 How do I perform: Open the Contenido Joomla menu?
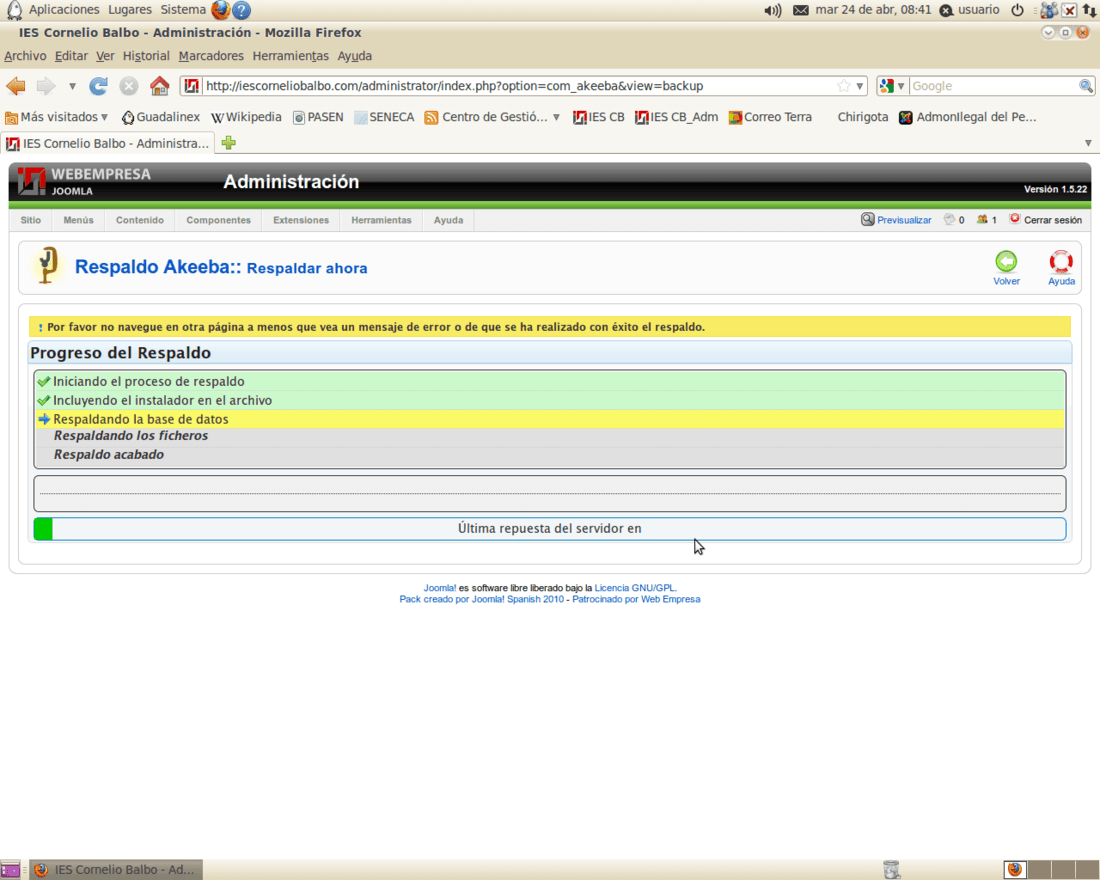pyautogui.click(x=140, y=220)
